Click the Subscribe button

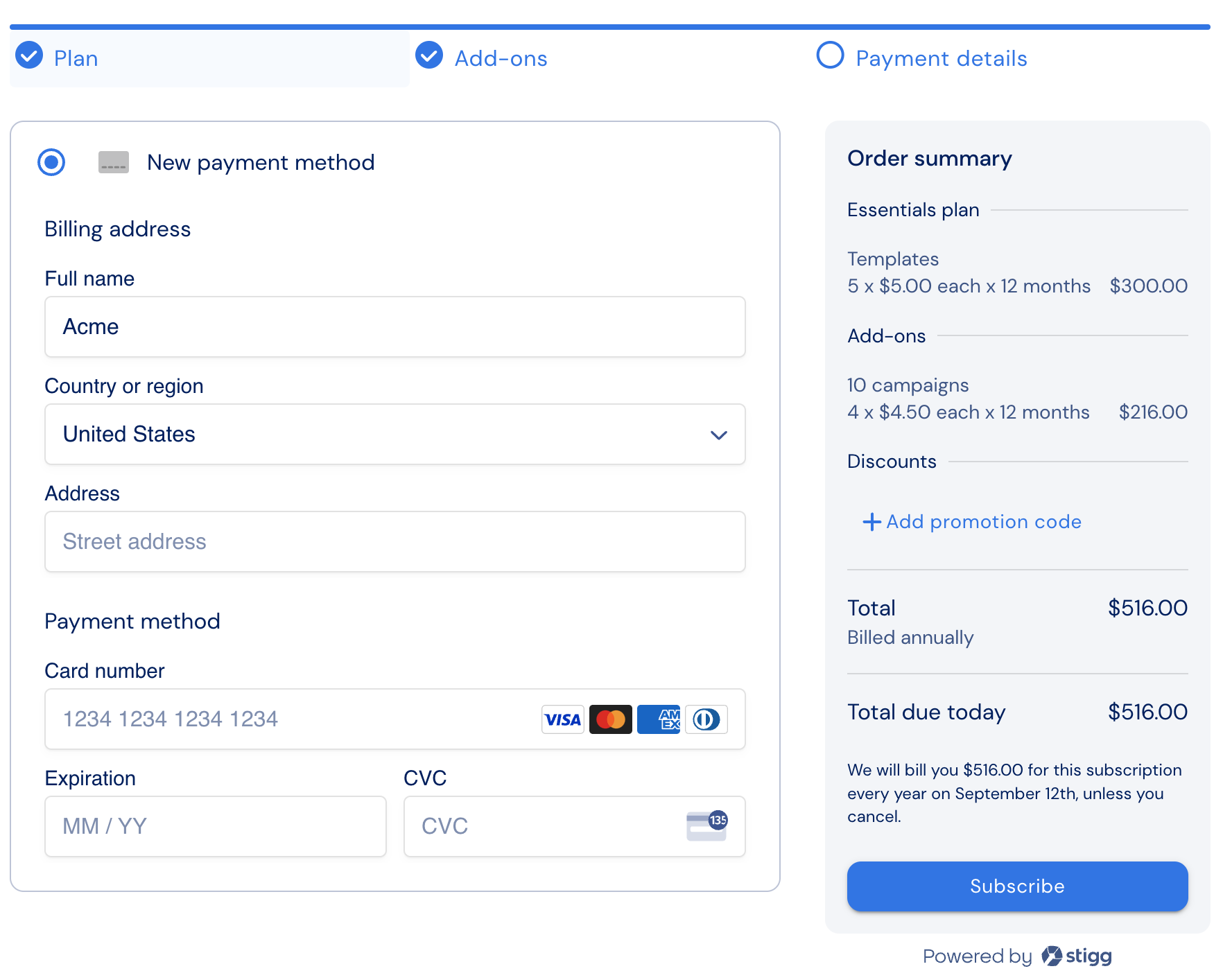1017,886
